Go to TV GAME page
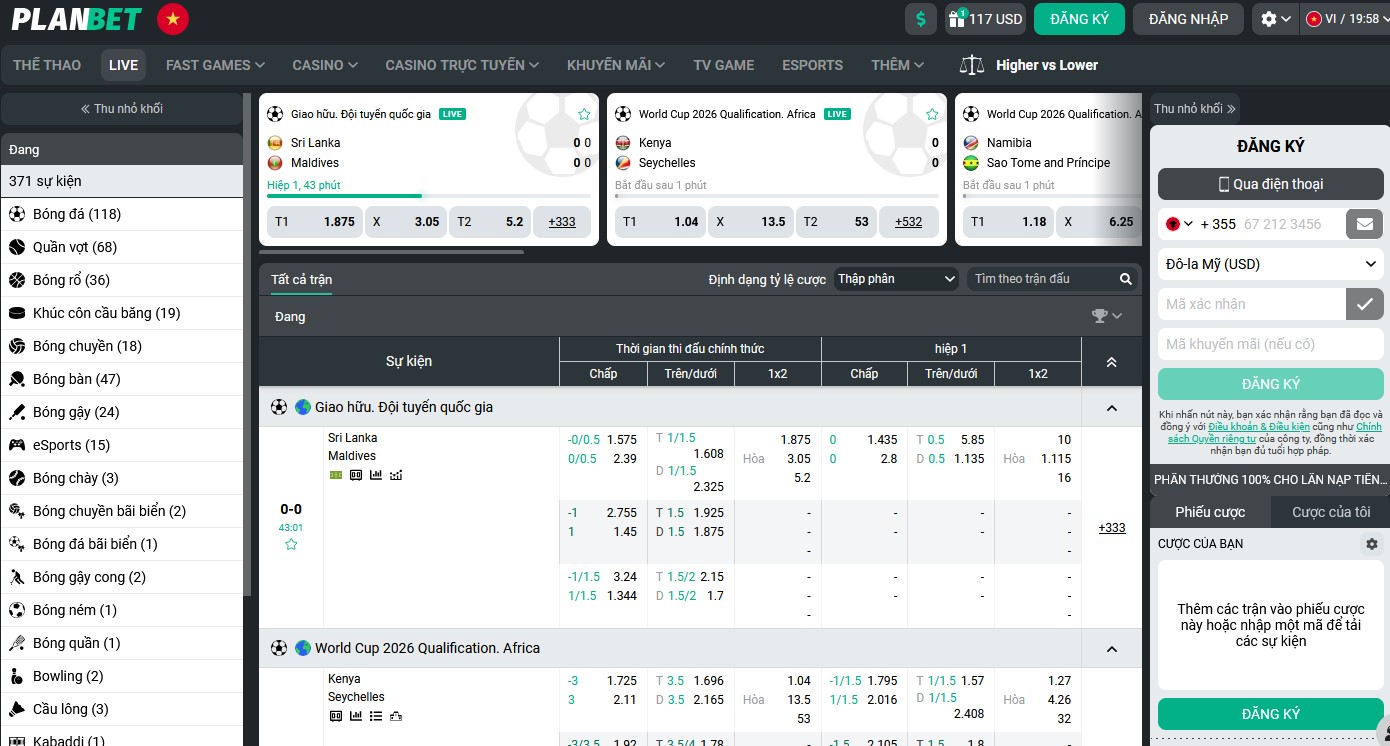 pos(724,65)
